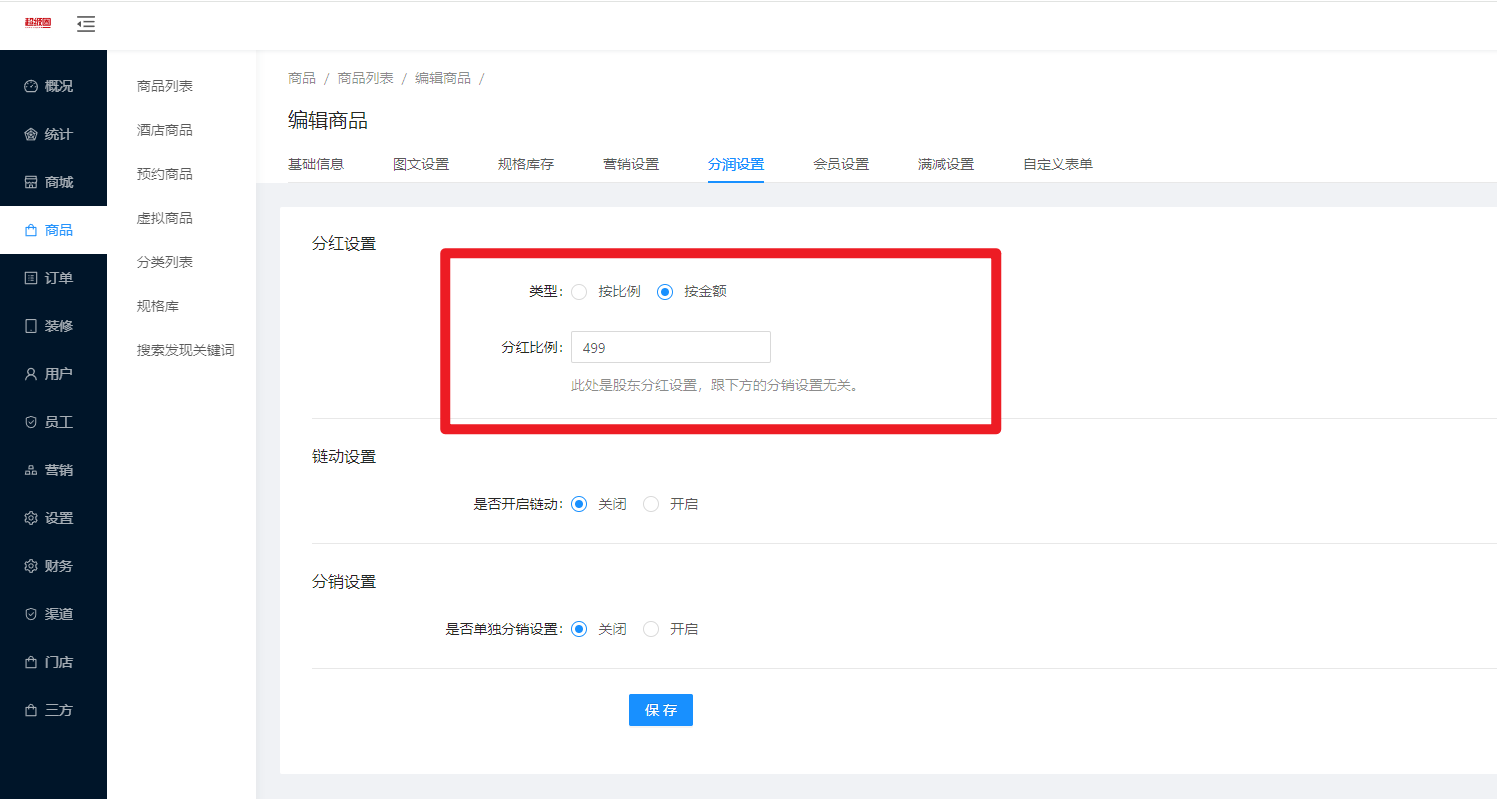Click 商品列表 in the breadcrumb
The width and height of the screenshot is (1497, 799).
coord(365,78)
